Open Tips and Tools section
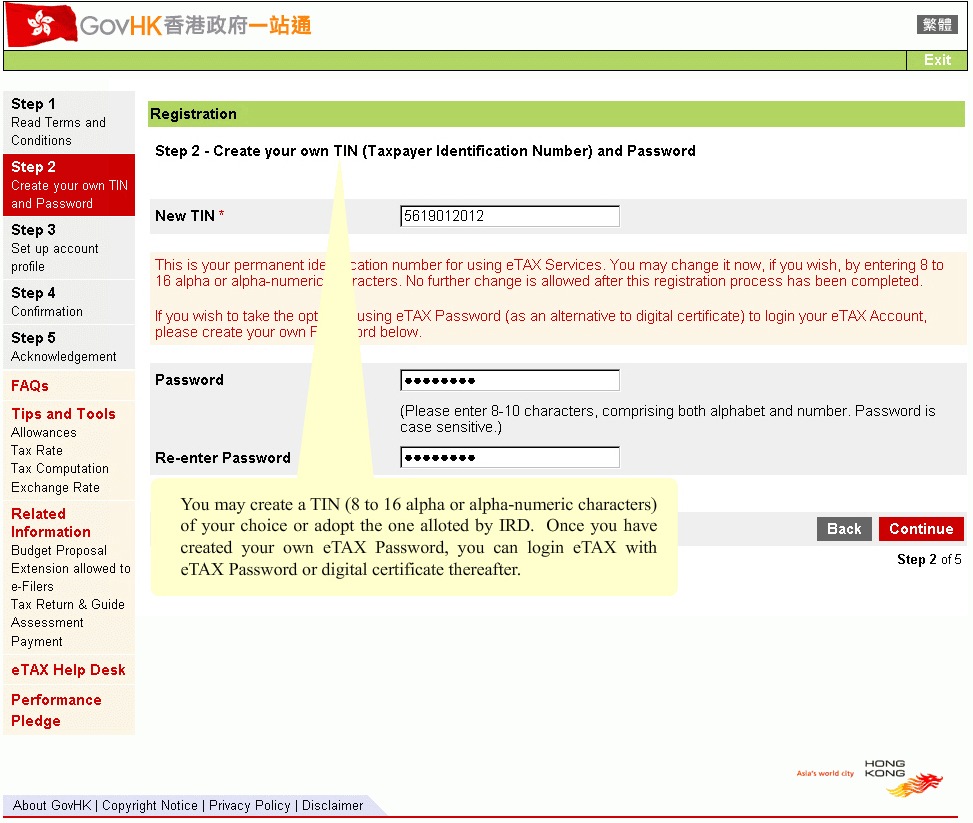The image size is (973, 823). (x=63, y=414)
